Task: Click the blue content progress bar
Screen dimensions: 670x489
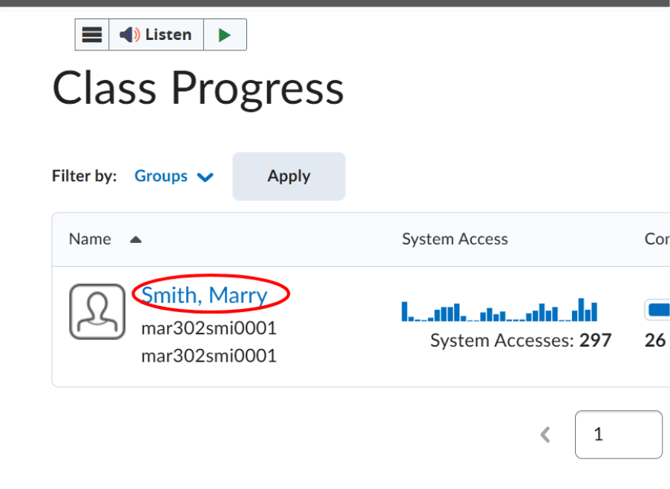Action: tap(658, 310)
